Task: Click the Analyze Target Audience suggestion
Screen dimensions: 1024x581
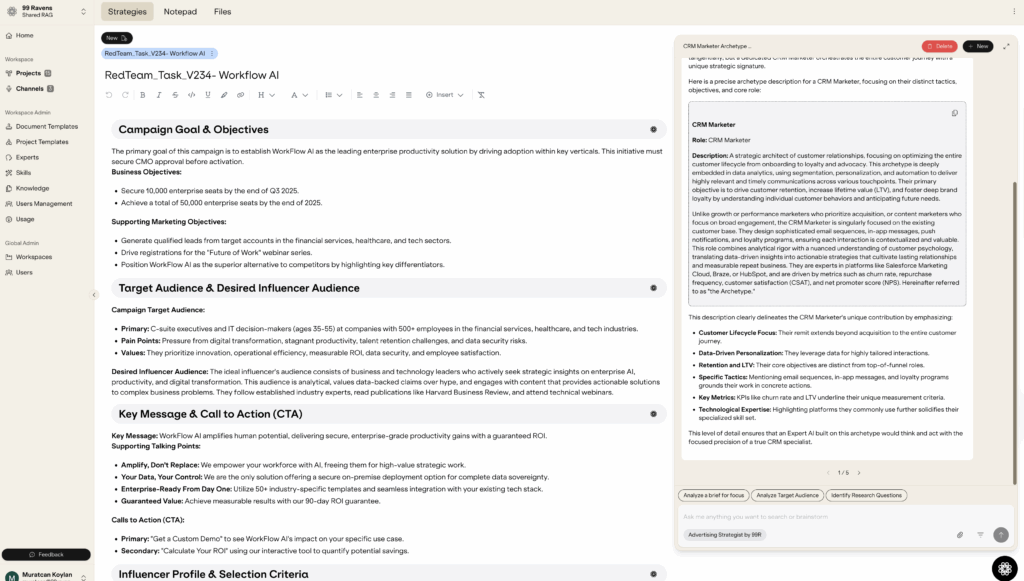Action: (787, 495)
